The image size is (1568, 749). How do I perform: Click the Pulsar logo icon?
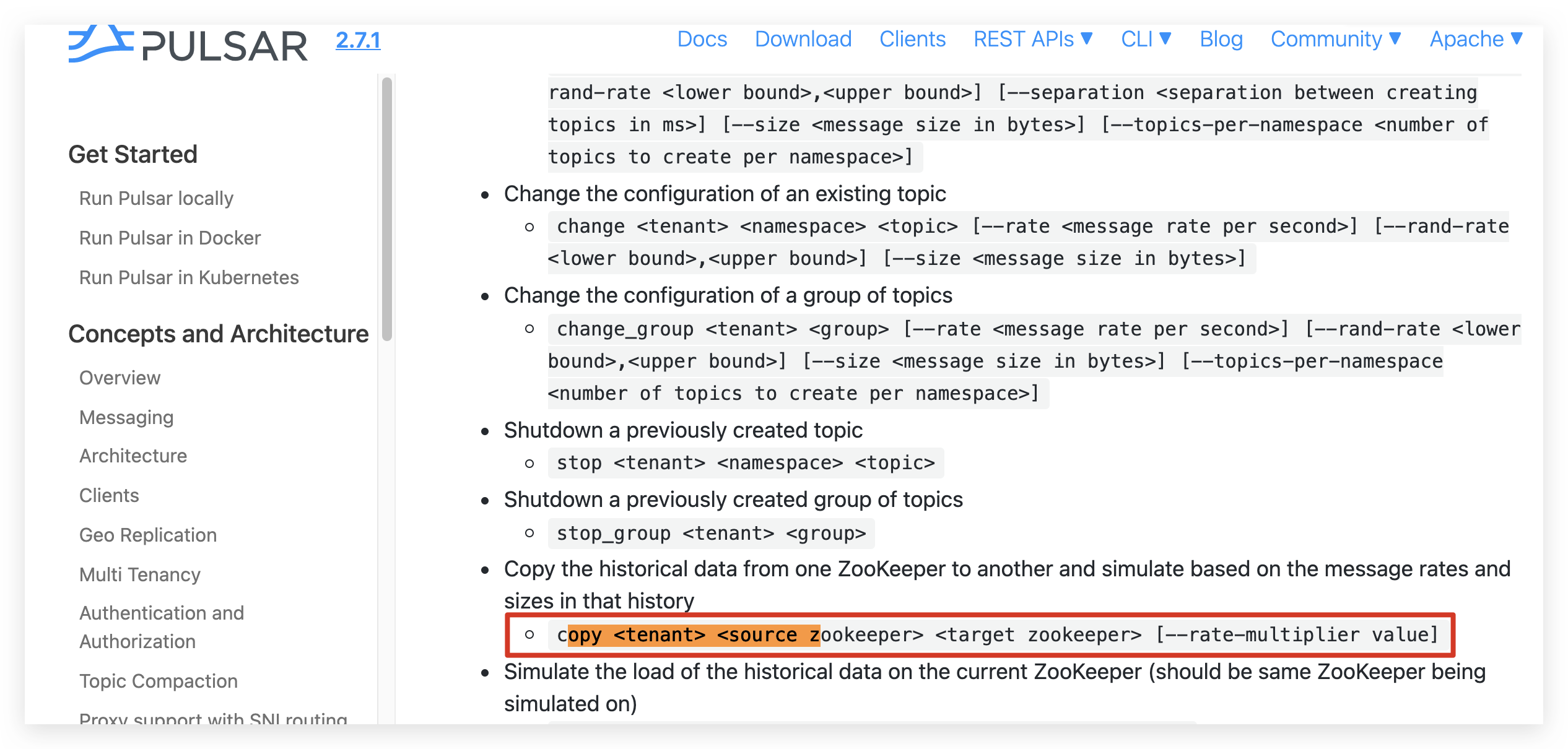pos(100,44)
